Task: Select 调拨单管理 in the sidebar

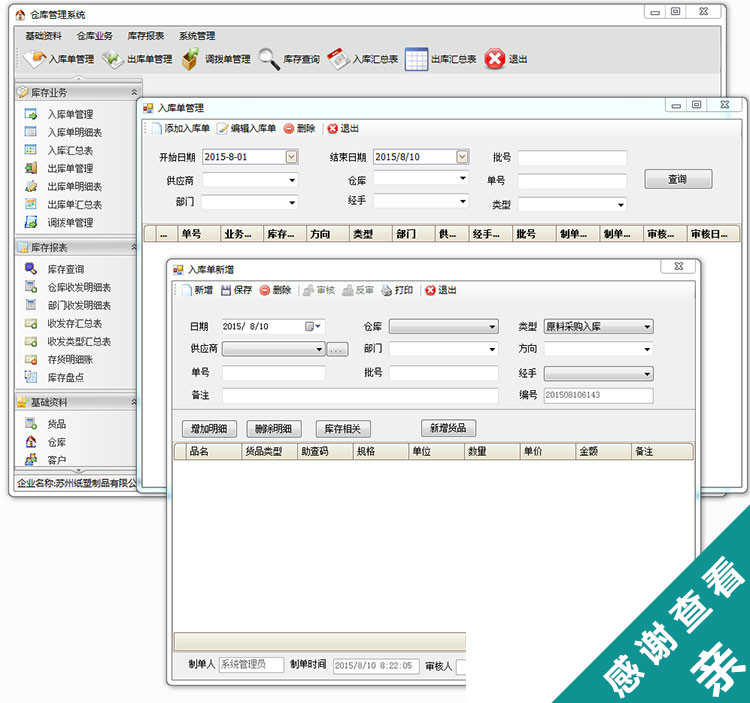Action: (x=70, y=222)
